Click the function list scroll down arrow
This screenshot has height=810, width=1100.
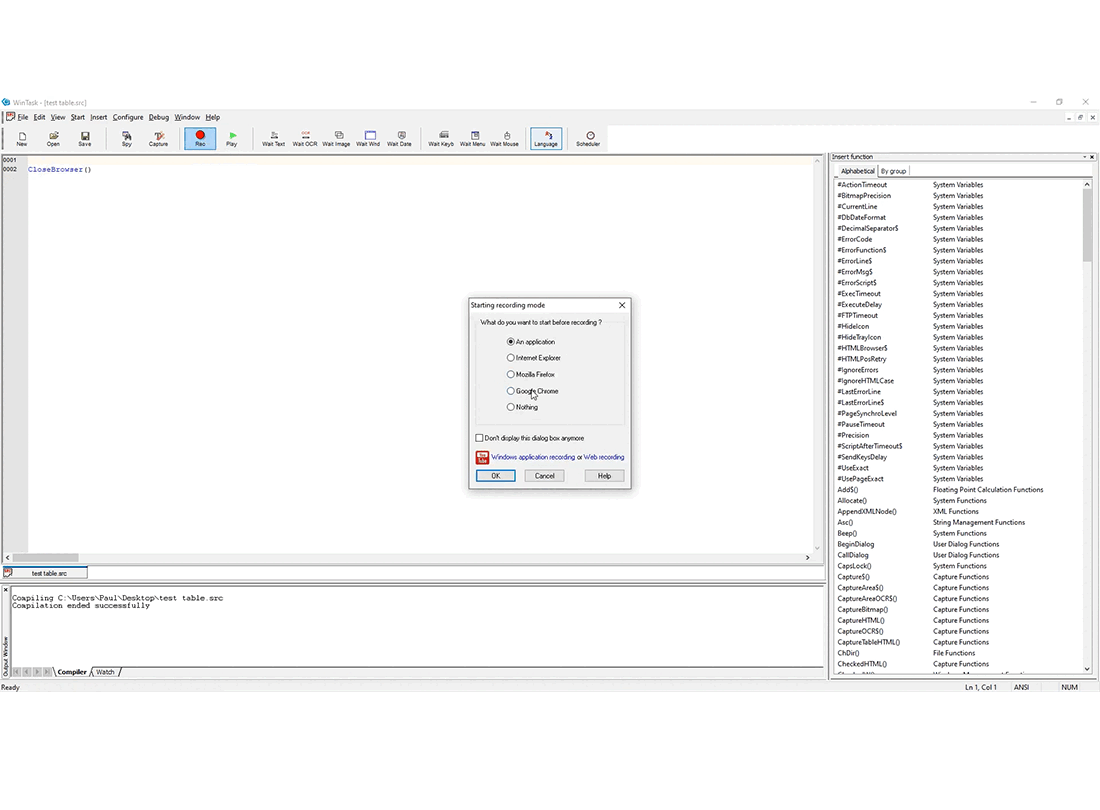(1087, 669)
